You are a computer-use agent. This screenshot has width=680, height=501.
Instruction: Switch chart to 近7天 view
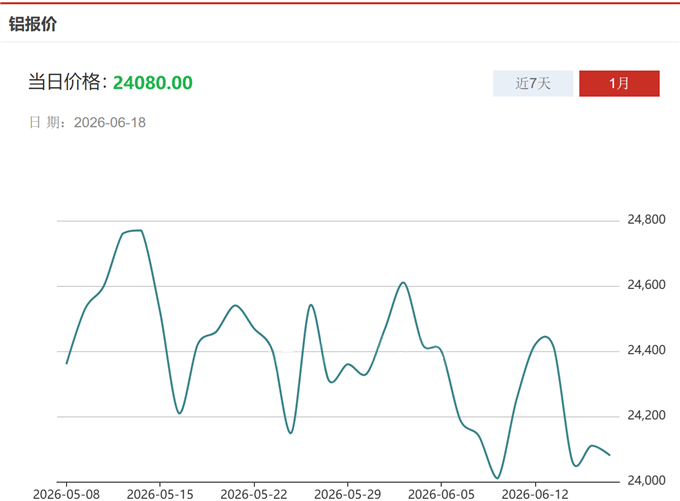coord(533,83)
